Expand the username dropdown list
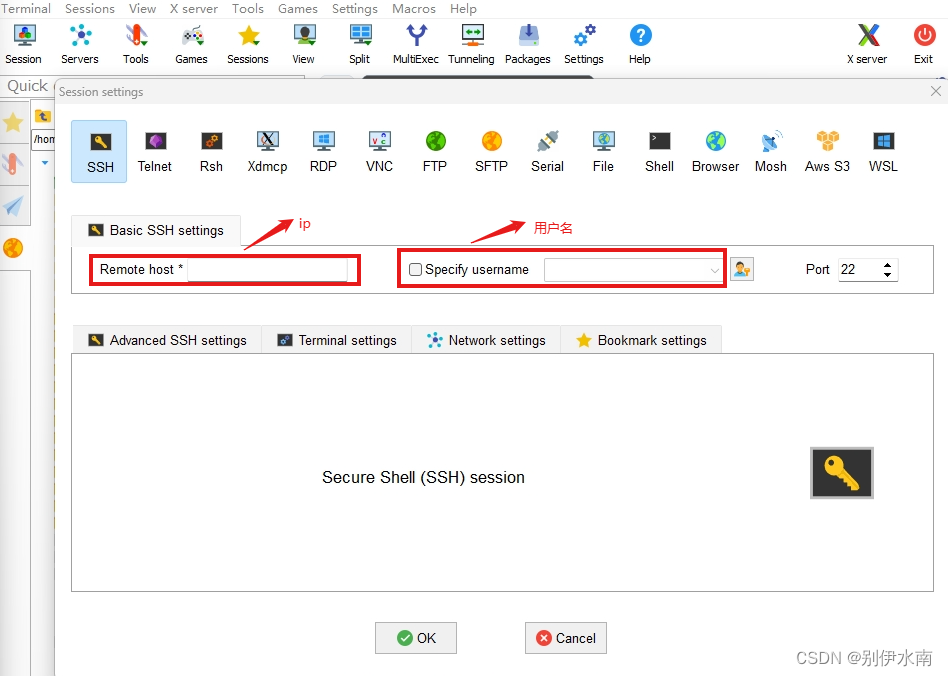 click(x=715, y=270)
